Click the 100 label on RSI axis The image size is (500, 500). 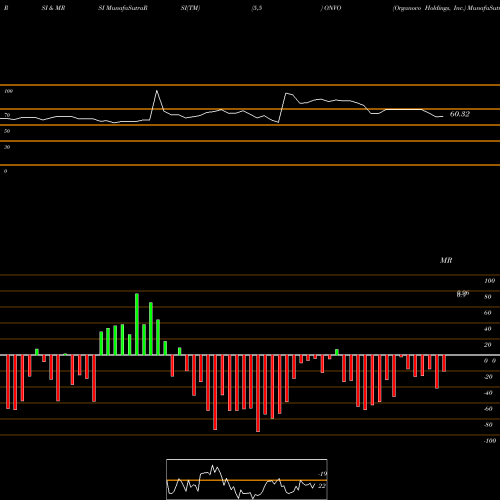coord(8,91)
